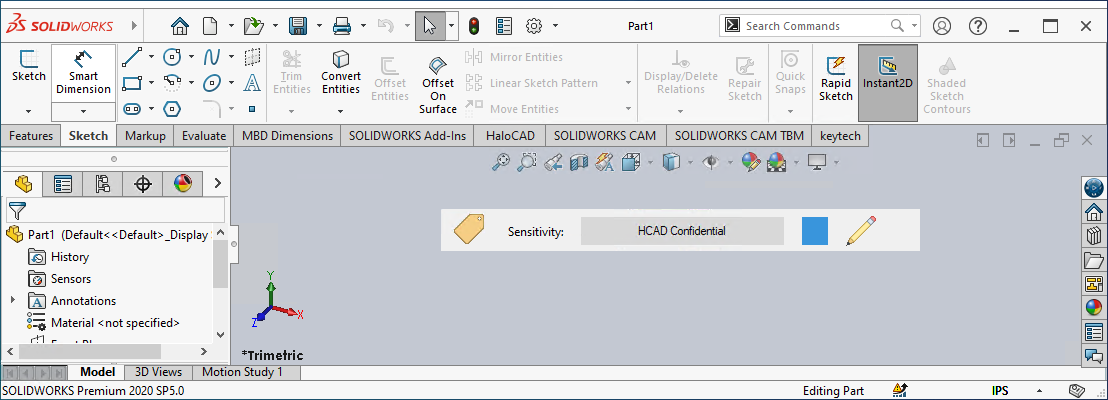
Task: Click the Home icon in title bar
Action: pyautogui.click(x=180, y=26)
